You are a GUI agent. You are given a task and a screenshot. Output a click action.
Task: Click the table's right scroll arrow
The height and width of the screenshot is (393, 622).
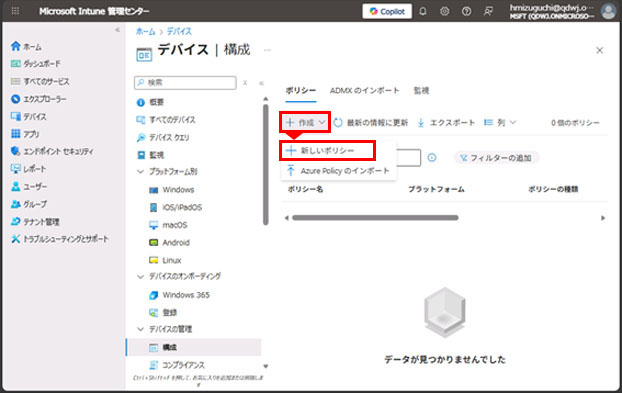[603, 218]
